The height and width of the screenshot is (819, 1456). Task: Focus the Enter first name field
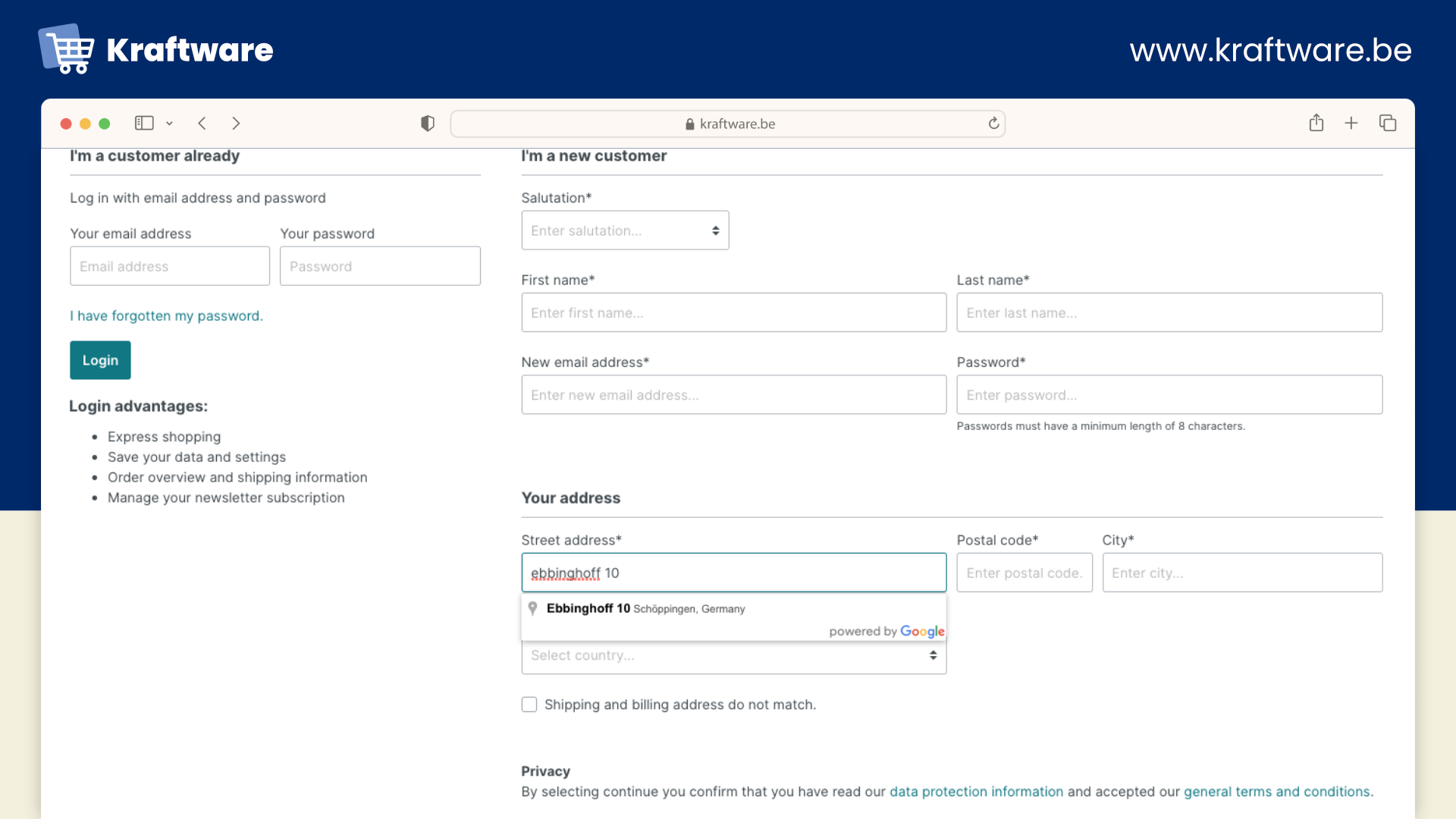[x=733, y=312]
